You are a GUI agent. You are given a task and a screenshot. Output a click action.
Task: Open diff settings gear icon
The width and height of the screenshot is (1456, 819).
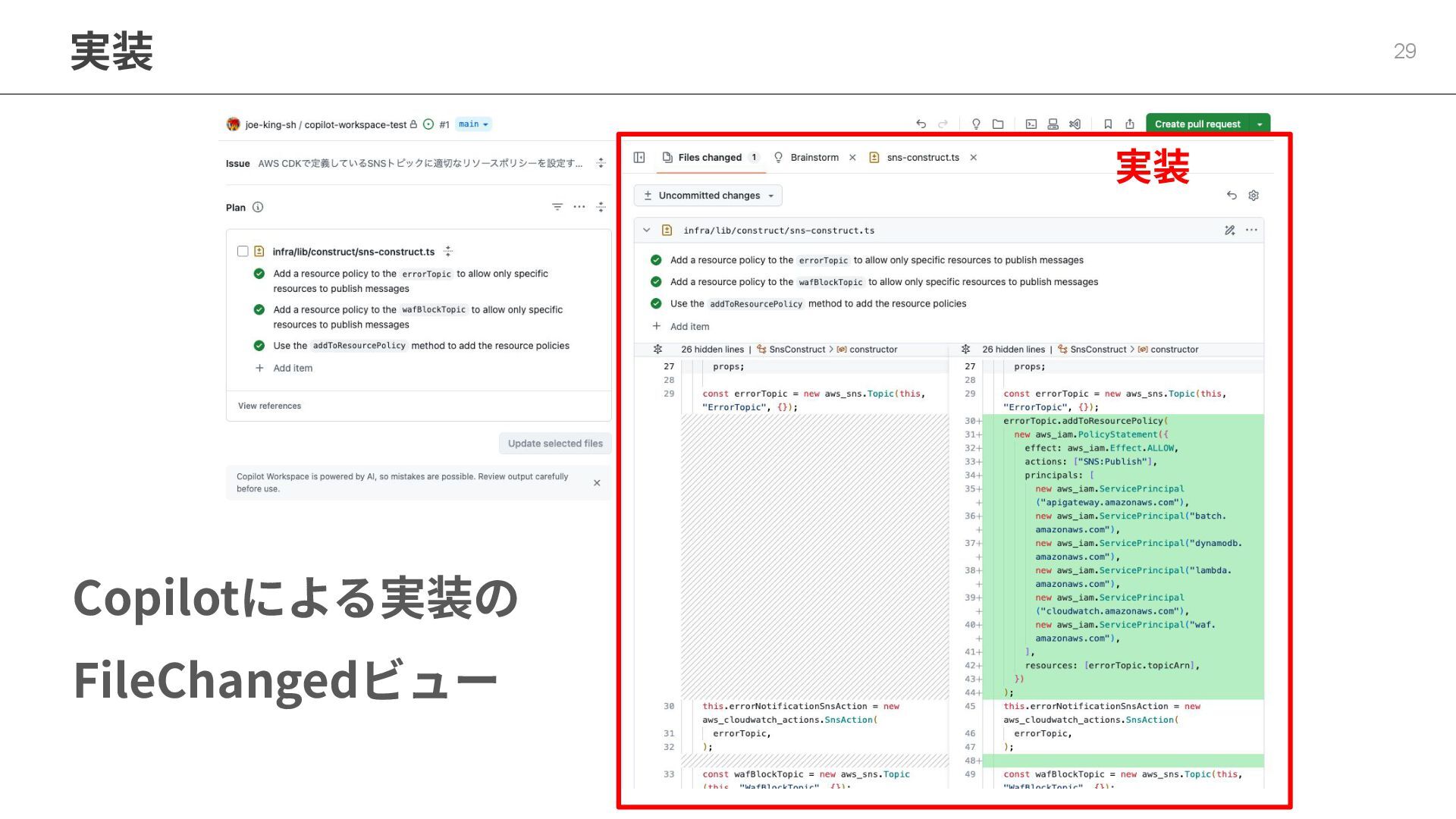click(1254, 196)
